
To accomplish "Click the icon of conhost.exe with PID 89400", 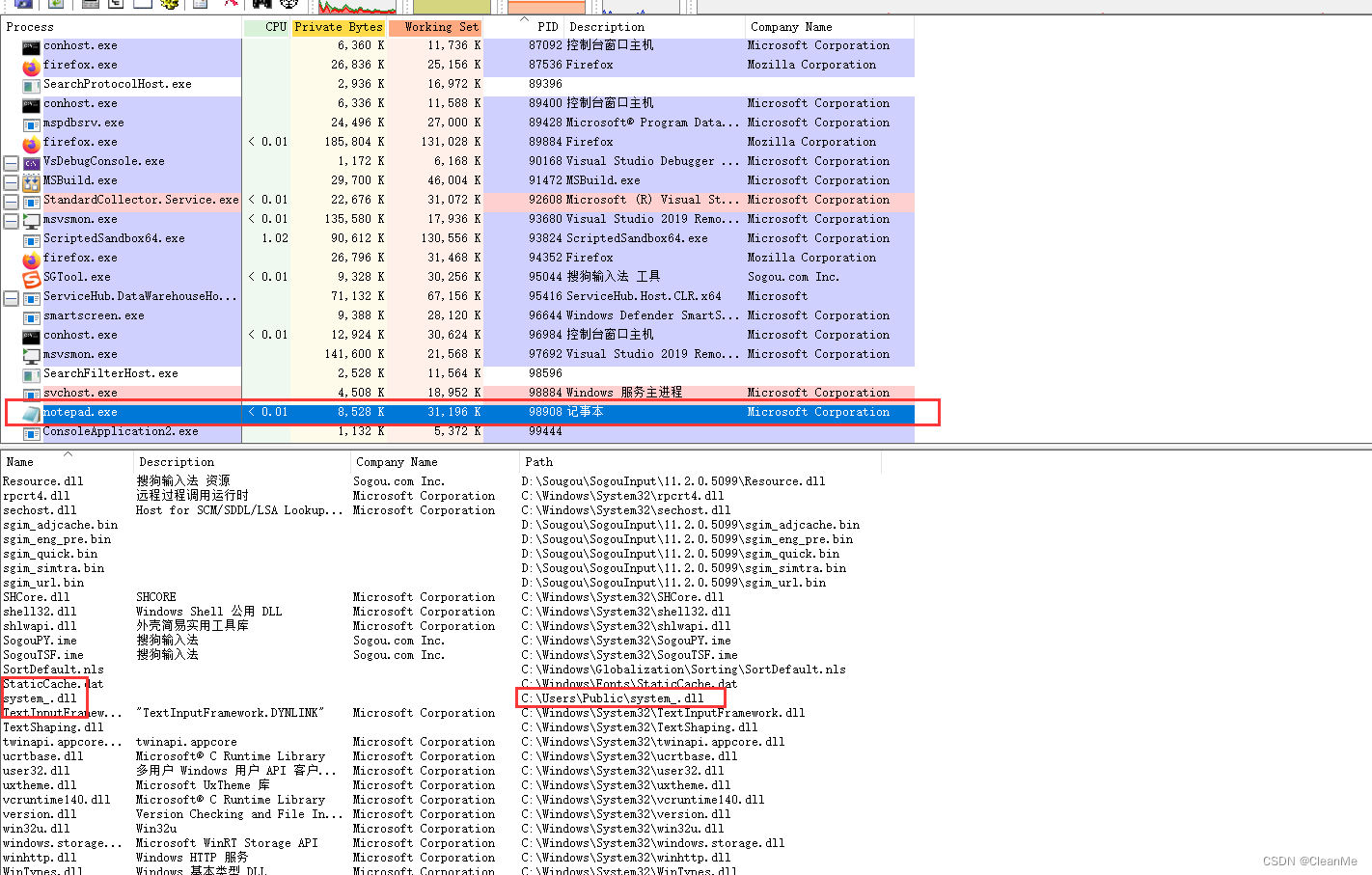I will tap(31, 104).
